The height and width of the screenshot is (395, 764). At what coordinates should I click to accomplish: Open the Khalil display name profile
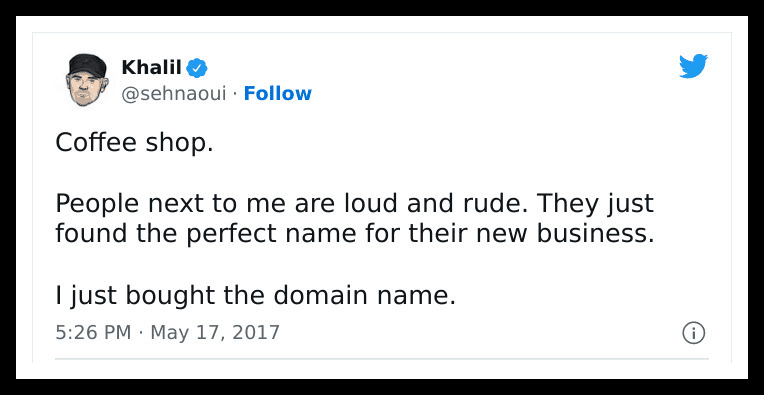coord(151,68)
